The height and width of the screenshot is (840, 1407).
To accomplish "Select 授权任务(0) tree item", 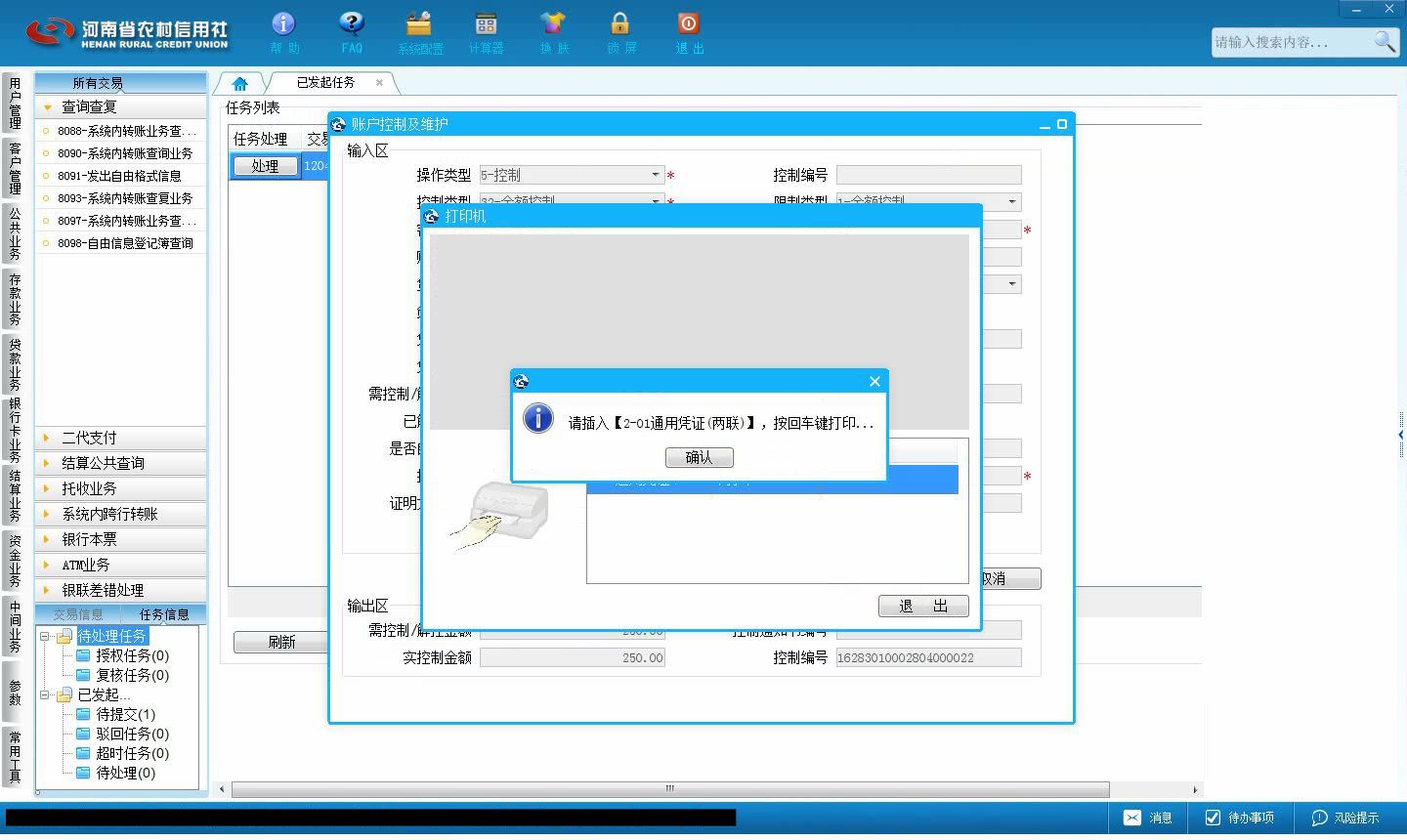I will (x=132, y=655).
